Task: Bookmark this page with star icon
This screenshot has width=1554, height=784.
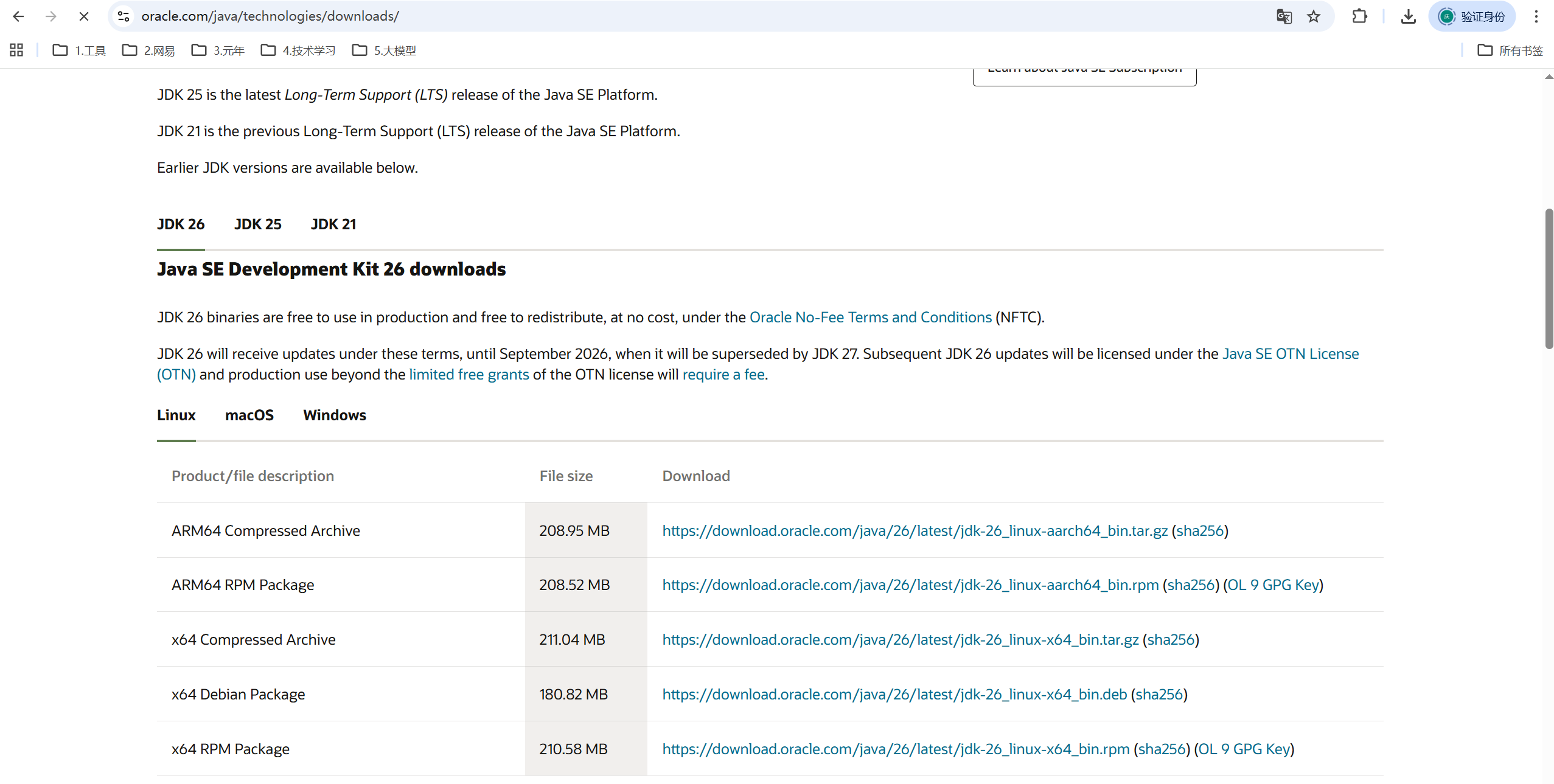Action: pos(1314,16)
